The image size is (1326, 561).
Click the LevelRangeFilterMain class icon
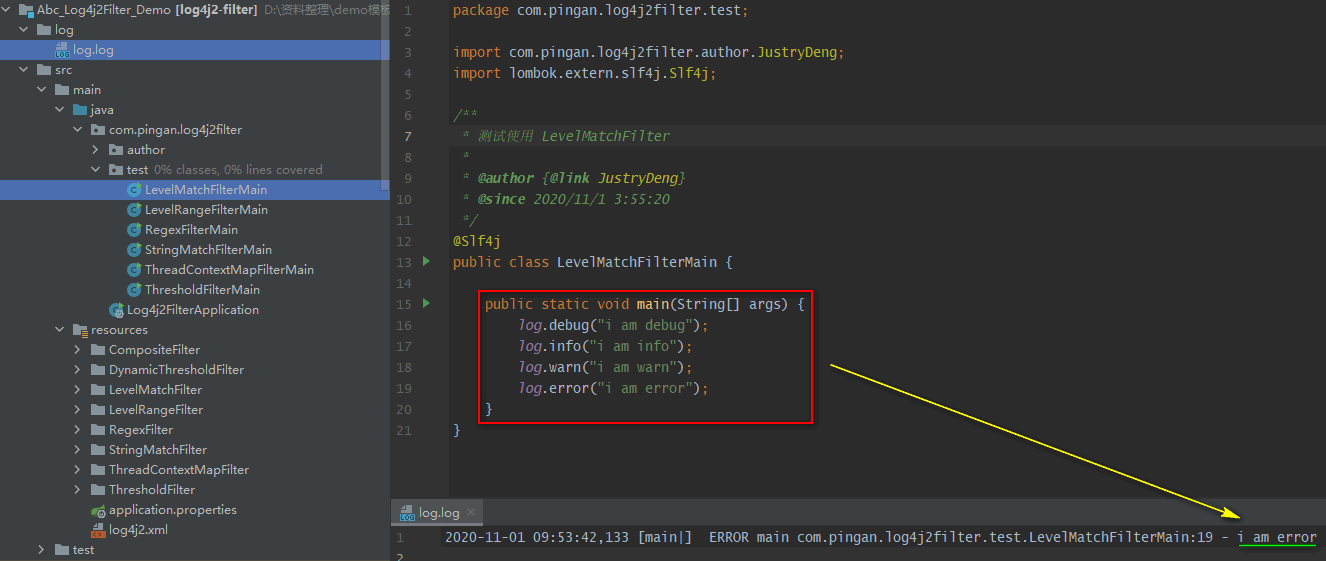(x=134, y=210)
